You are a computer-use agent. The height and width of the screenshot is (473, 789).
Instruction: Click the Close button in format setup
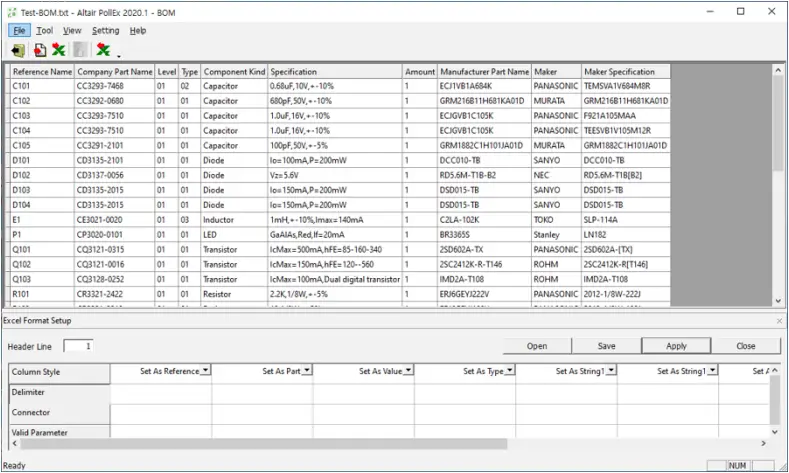point(746,346)
